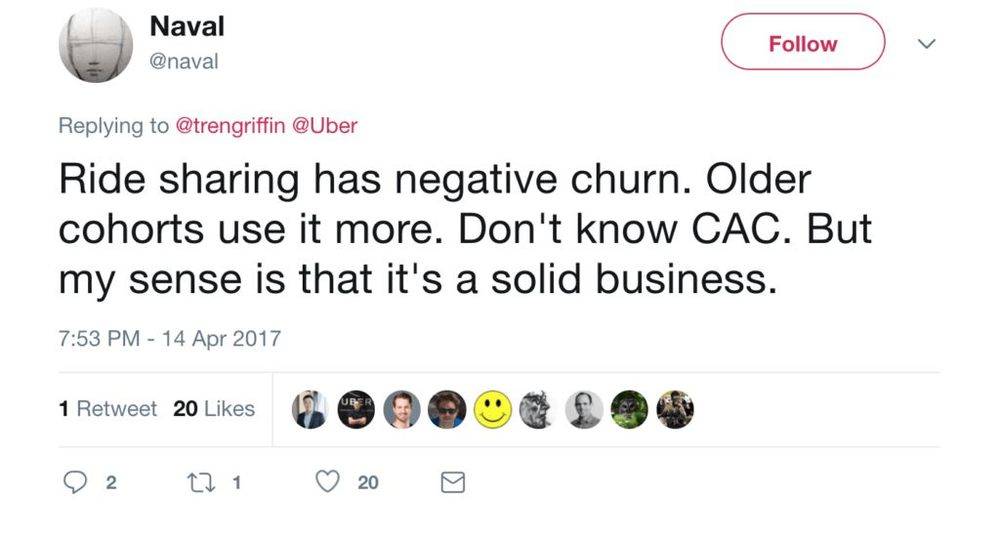Screen dimensions: 1000x539
Task: Click the Uber logo liker avatar
Action: 356,409
